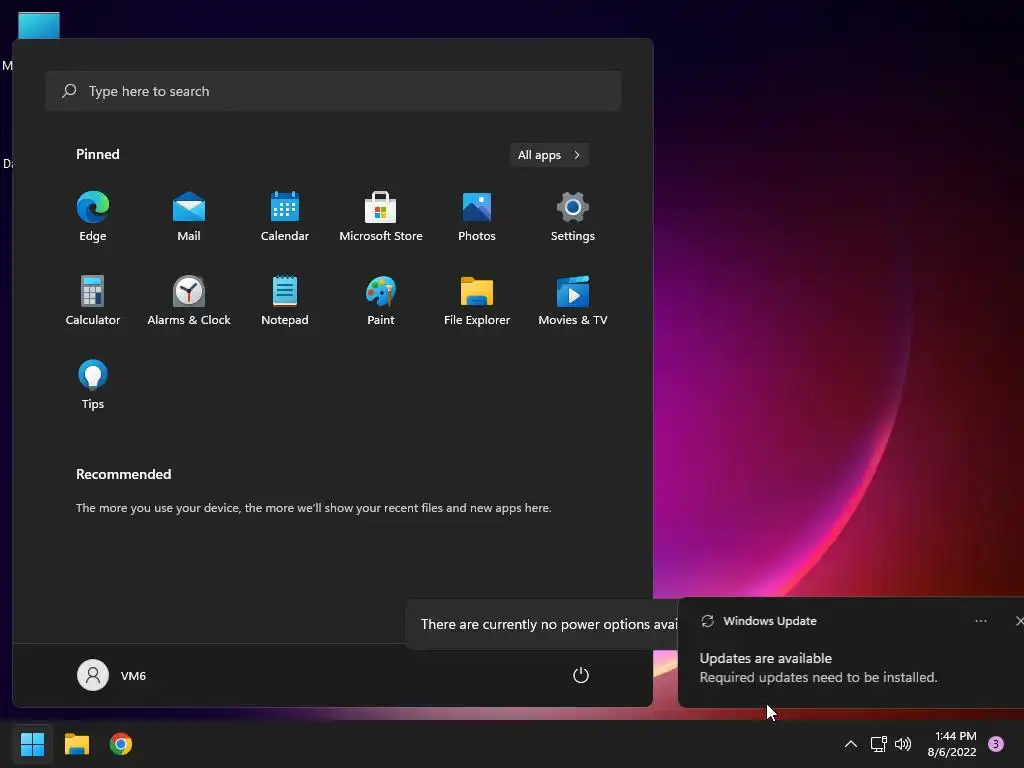The height and width of the screenshot is (768, 1024).
Task: Click the Type here to search field
Action: tap(333, 91)
